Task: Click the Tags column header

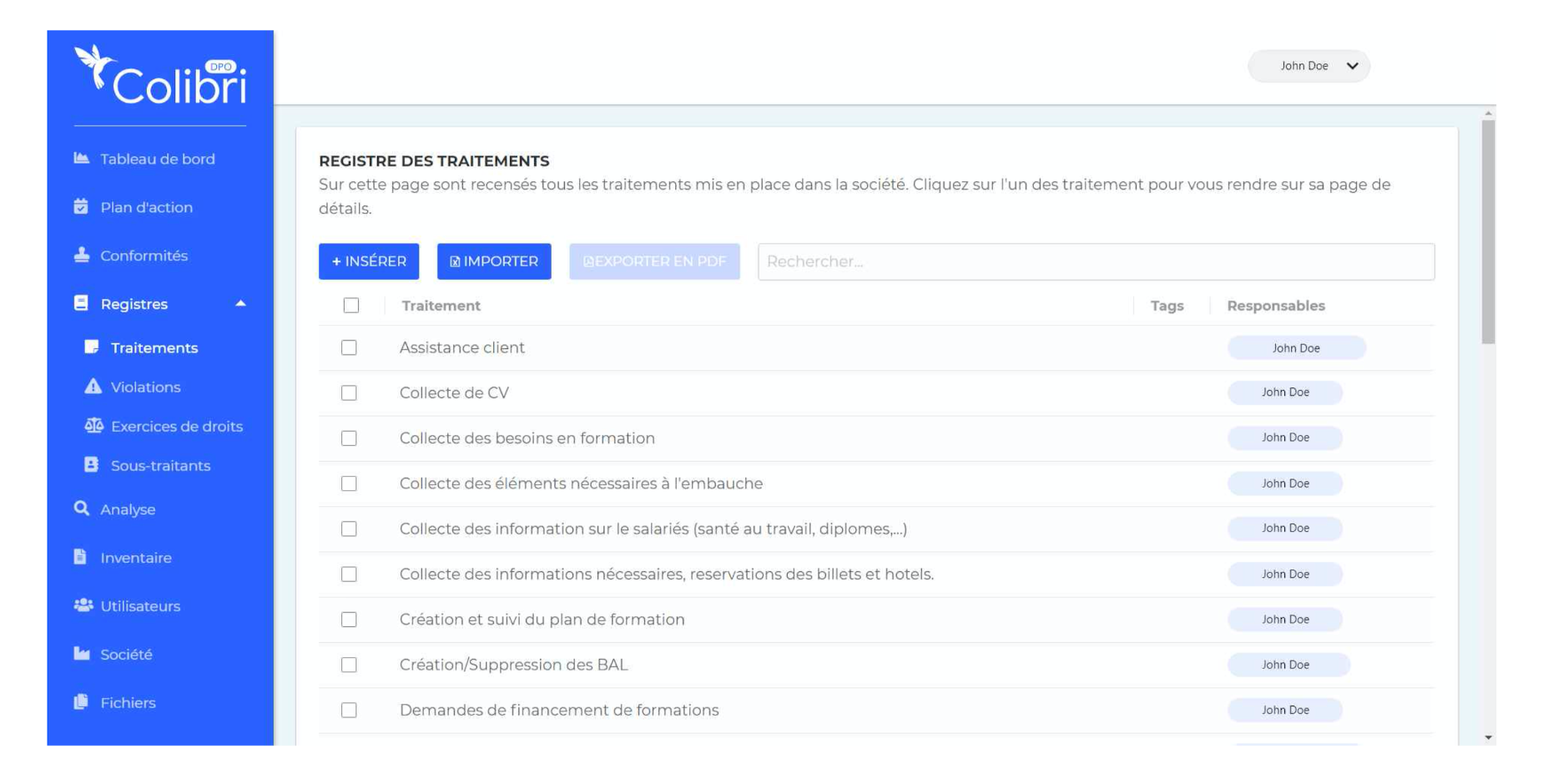Action: [1167, 306]
